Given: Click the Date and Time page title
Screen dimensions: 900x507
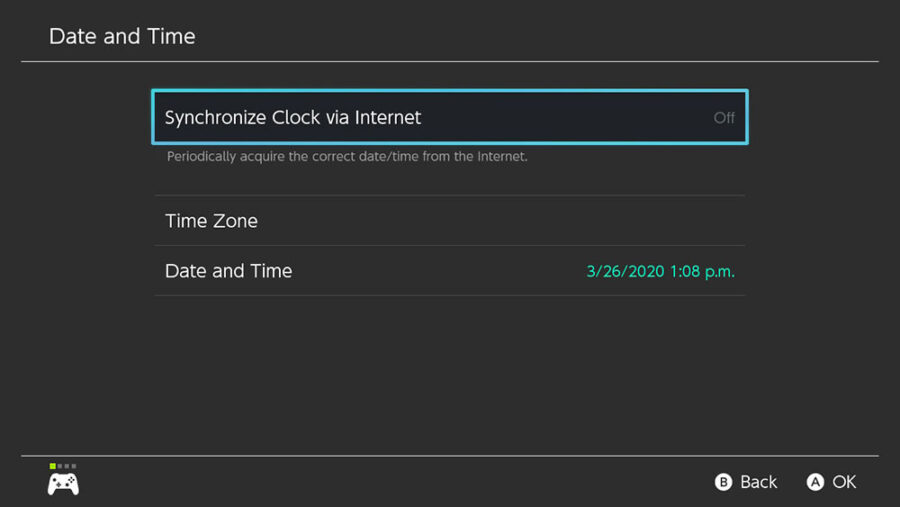Looking at the screenshot, I should (x=122, y=36).
